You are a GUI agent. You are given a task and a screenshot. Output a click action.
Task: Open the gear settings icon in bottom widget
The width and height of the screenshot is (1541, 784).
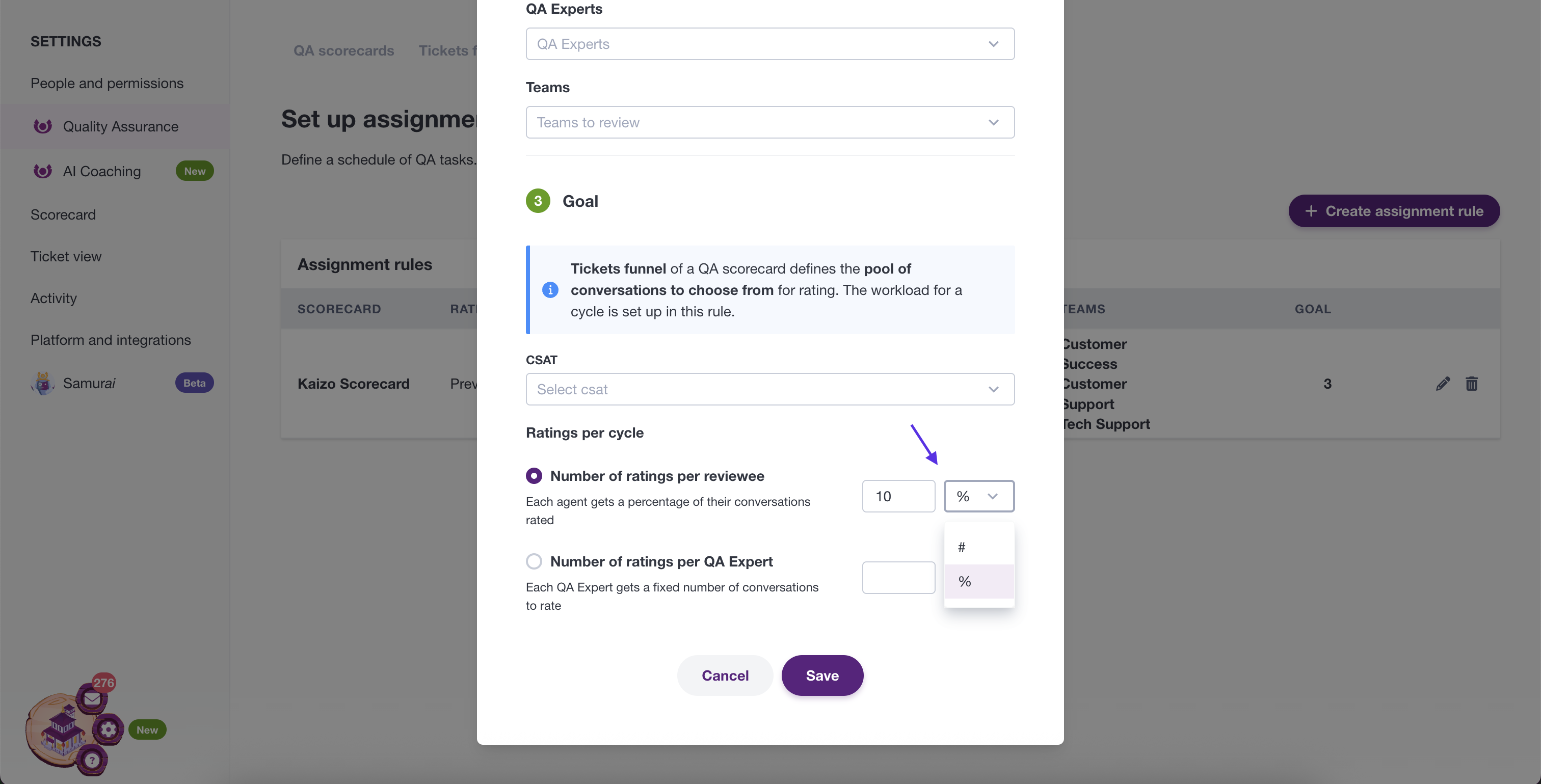click(108, 729)
